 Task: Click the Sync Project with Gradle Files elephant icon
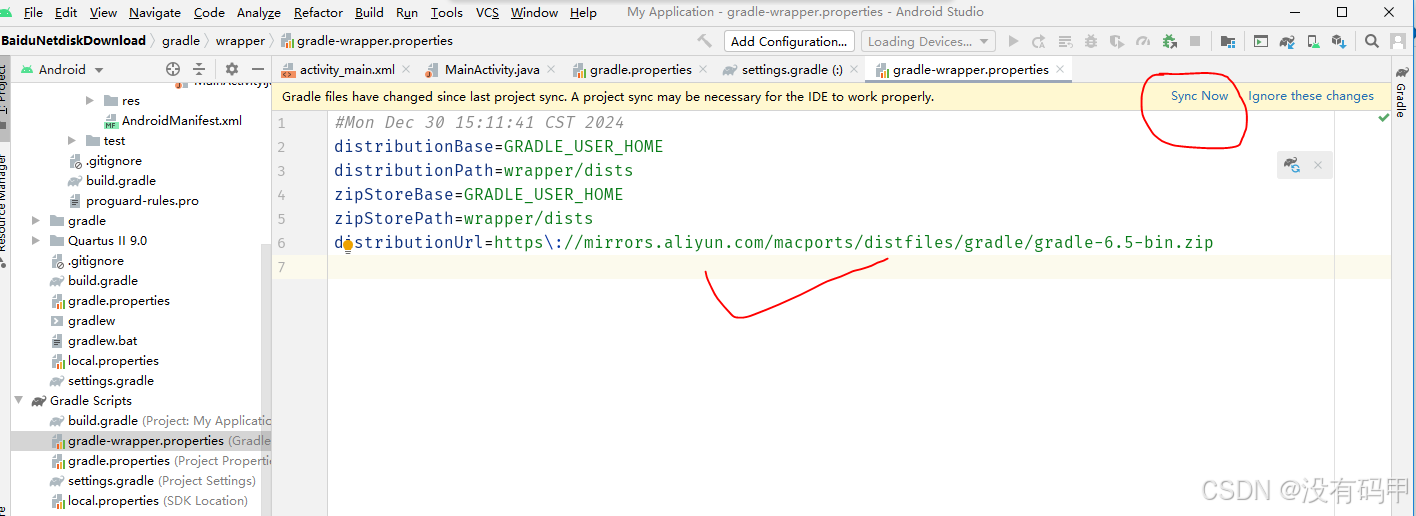[1287, 41]
